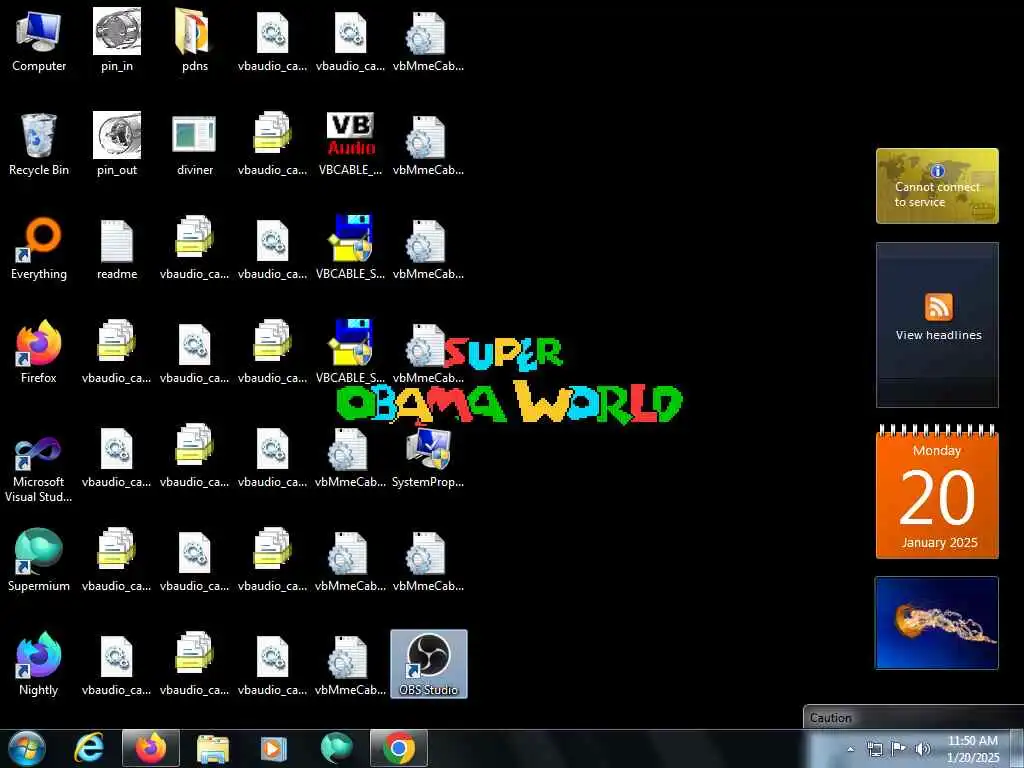
Task: Click the Weather gadget connection message
Action: [x=937, y=194]
